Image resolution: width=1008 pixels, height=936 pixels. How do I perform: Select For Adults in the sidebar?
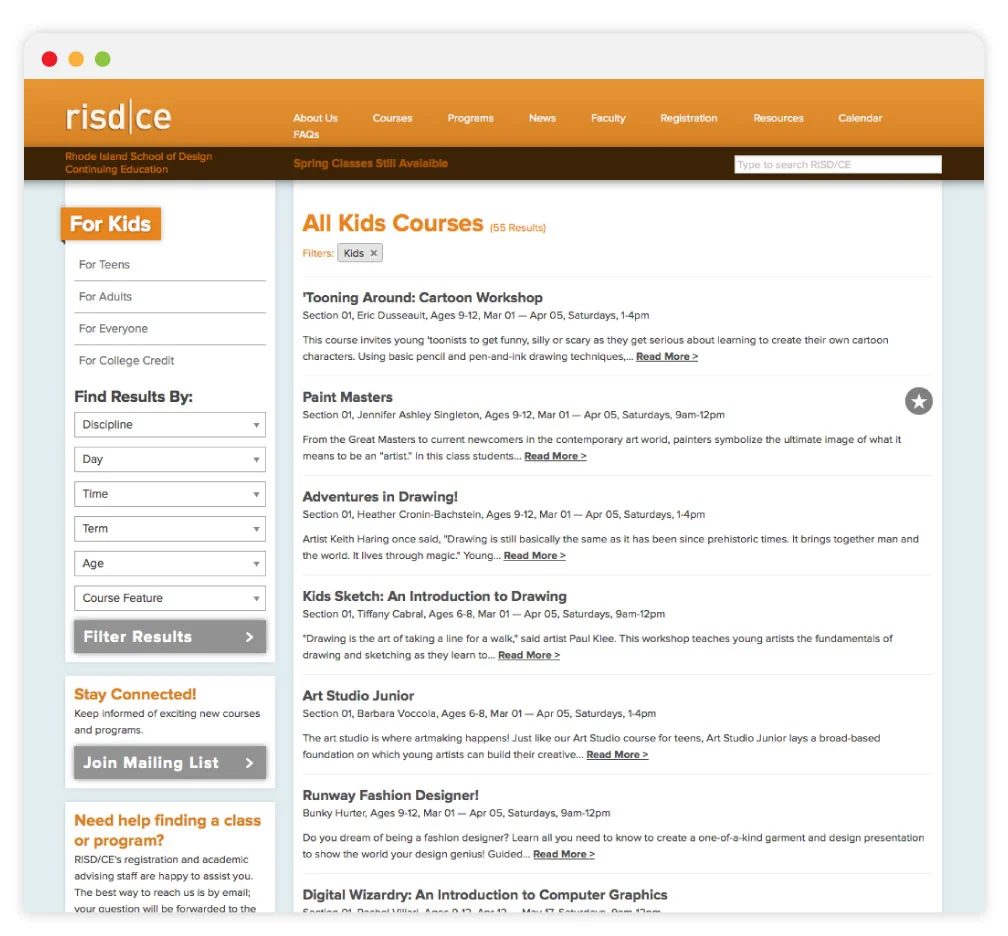[105, 297]
